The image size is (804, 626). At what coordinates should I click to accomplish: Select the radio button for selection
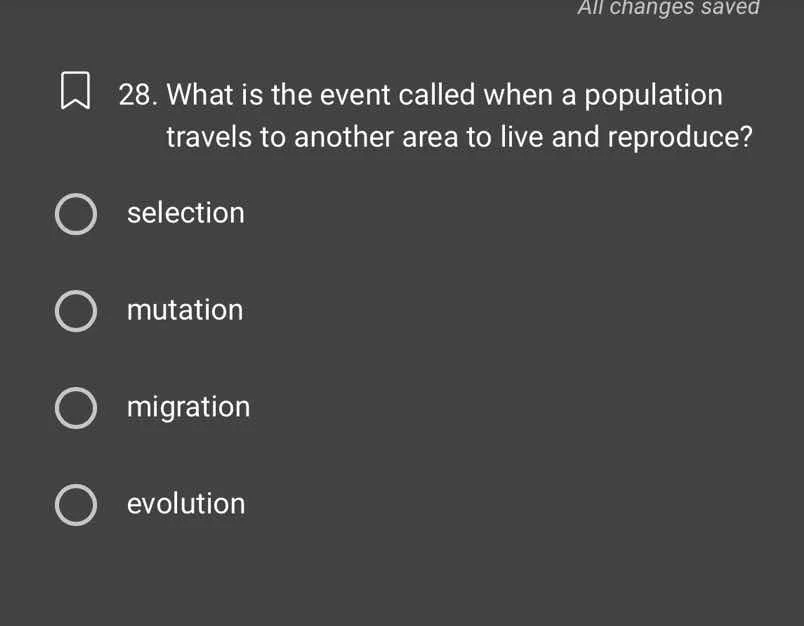pyautogui.click(x=75, y=213)
